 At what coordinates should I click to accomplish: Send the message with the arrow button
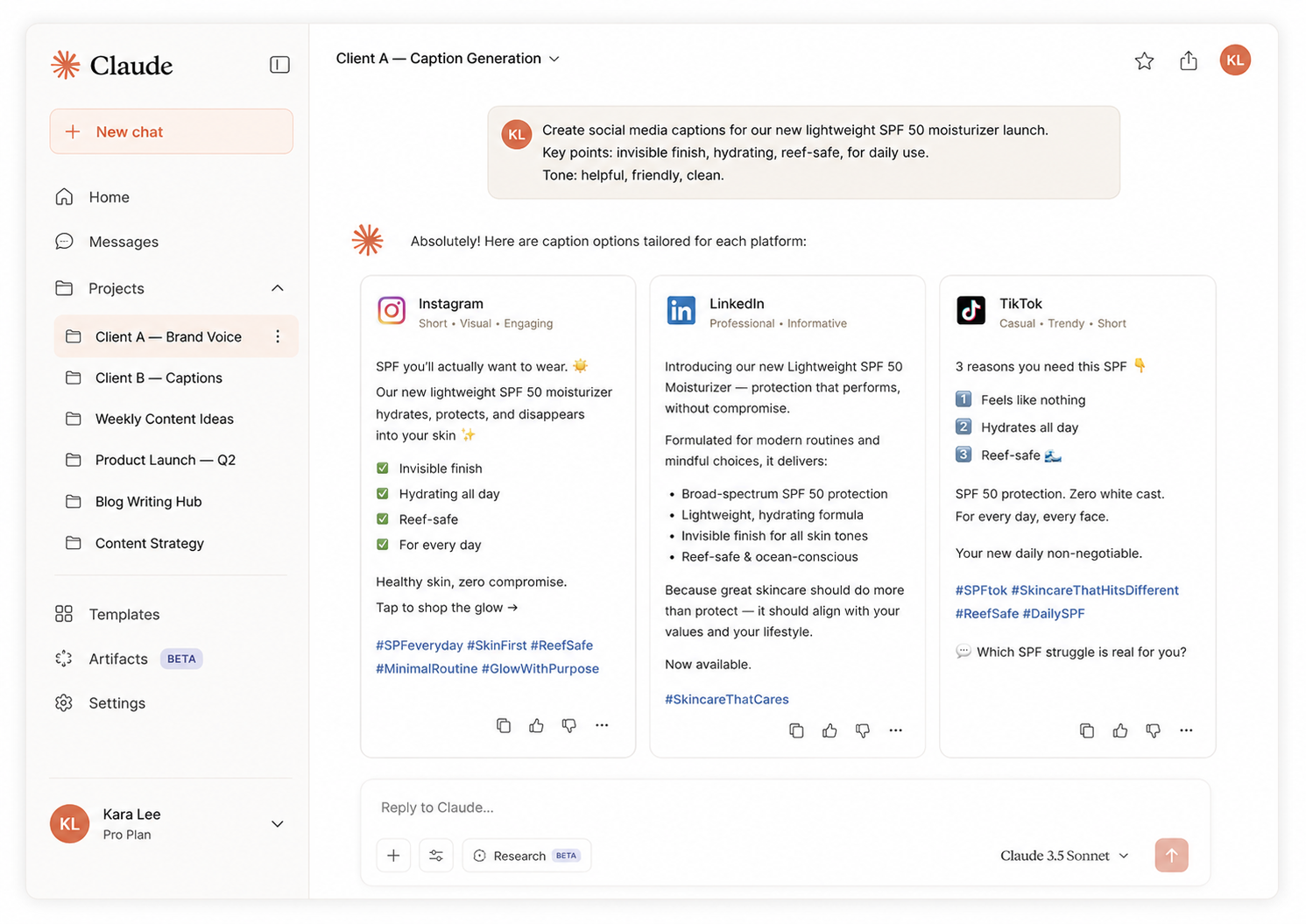click(x=1171, y=856)
